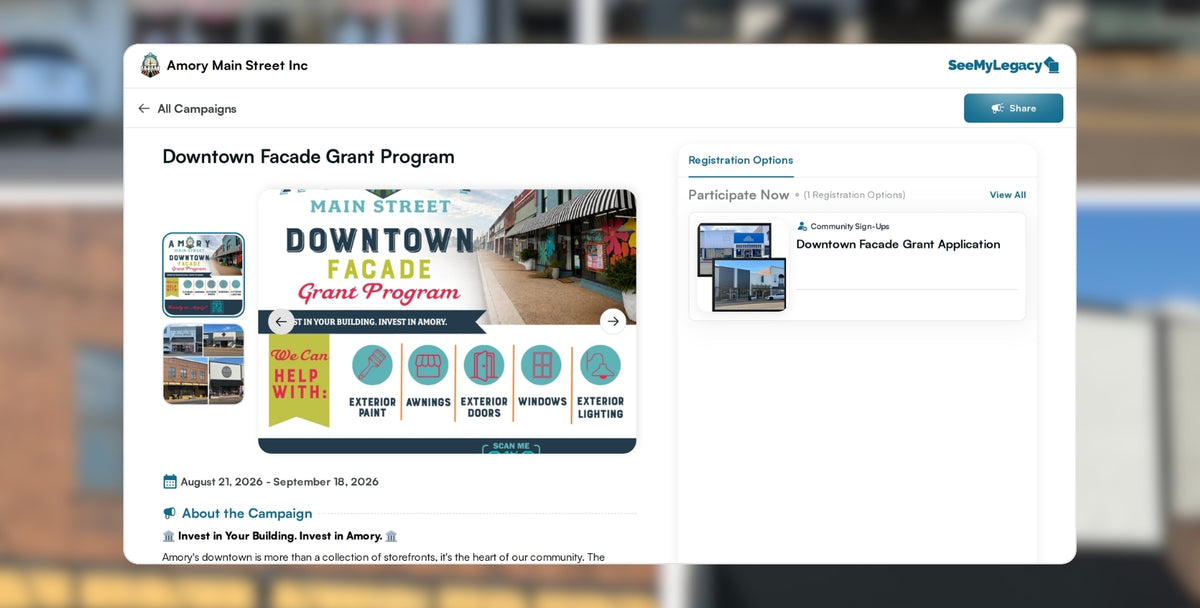Click the About the Campaign heading
Viewport: 1200px width, 608px height.
coord(247,513)
